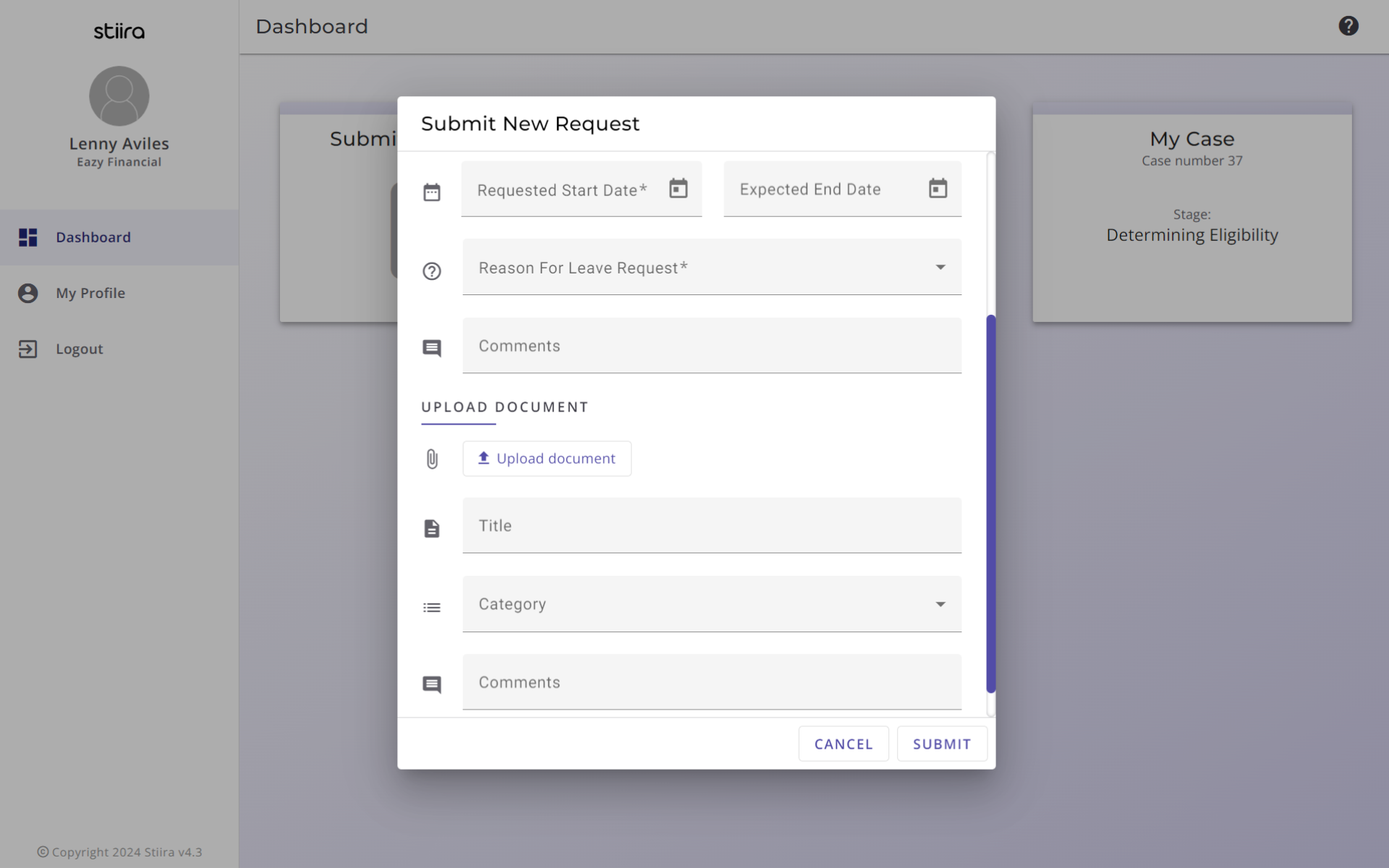
Task: Click the paperclip attachment icon
Action: click(432, 459)
